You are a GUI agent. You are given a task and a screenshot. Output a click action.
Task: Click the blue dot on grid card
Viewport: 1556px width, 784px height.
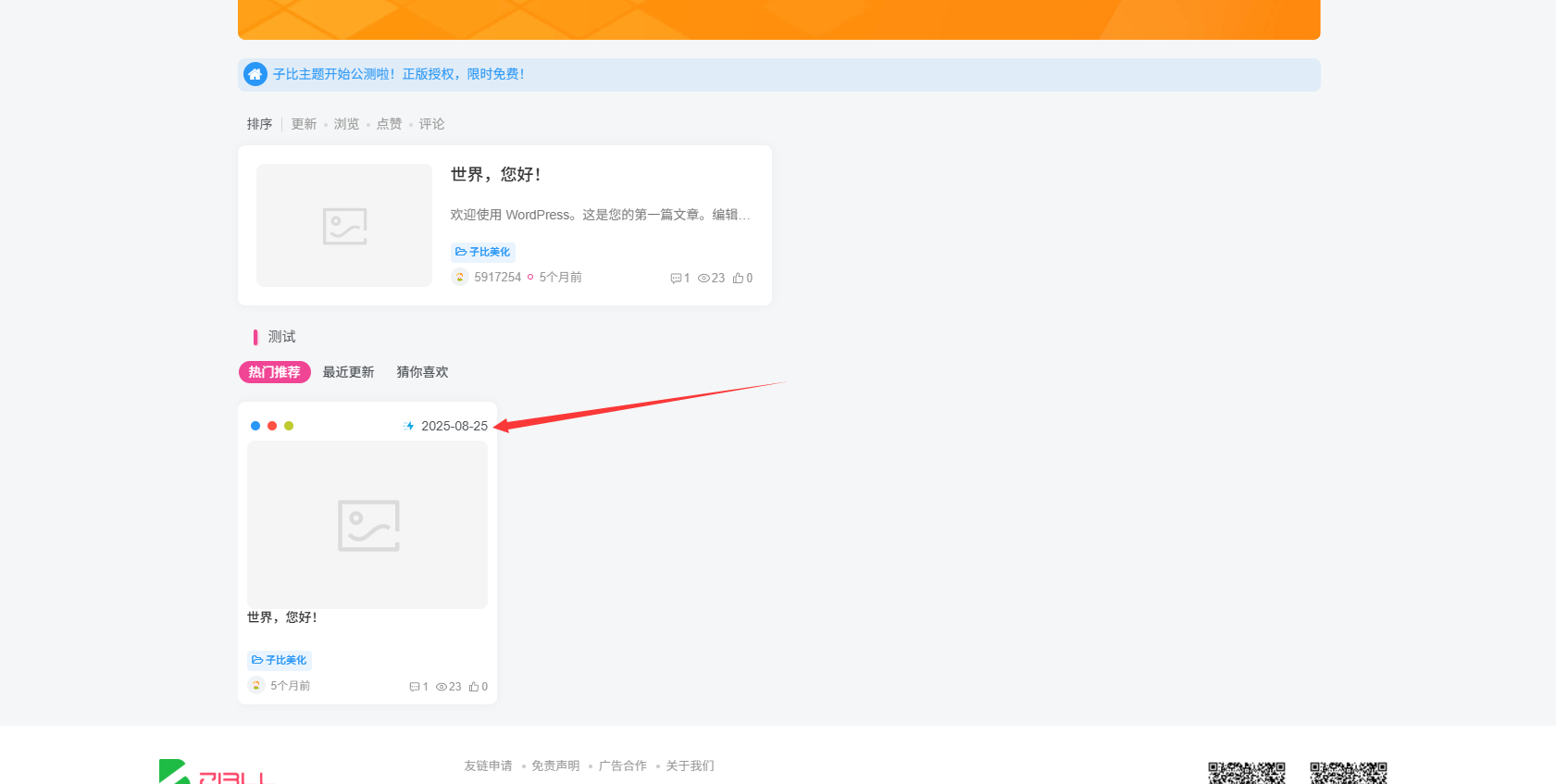coord(255,426)
